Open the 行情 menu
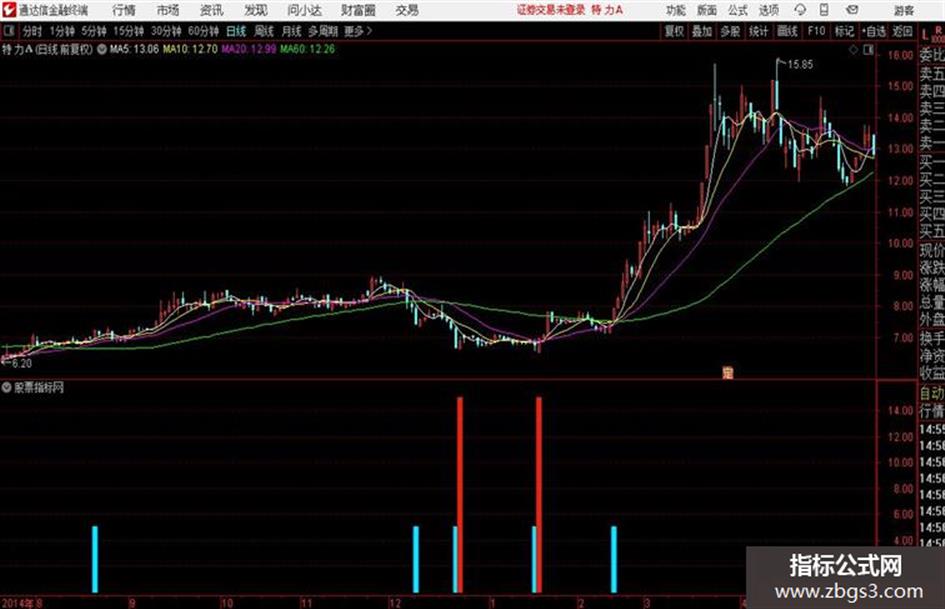The image size is (945, 609). coord(124,10)
